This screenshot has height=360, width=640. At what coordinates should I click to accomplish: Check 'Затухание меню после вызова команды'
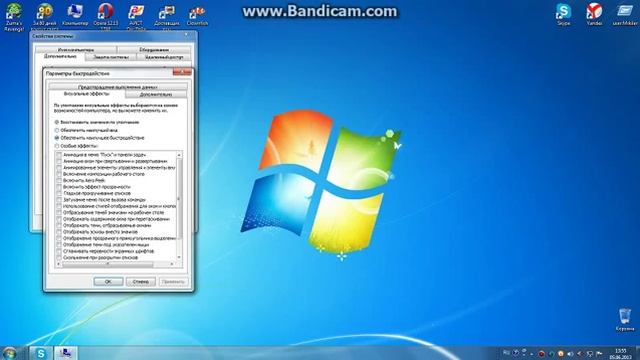tap(59, 200)
